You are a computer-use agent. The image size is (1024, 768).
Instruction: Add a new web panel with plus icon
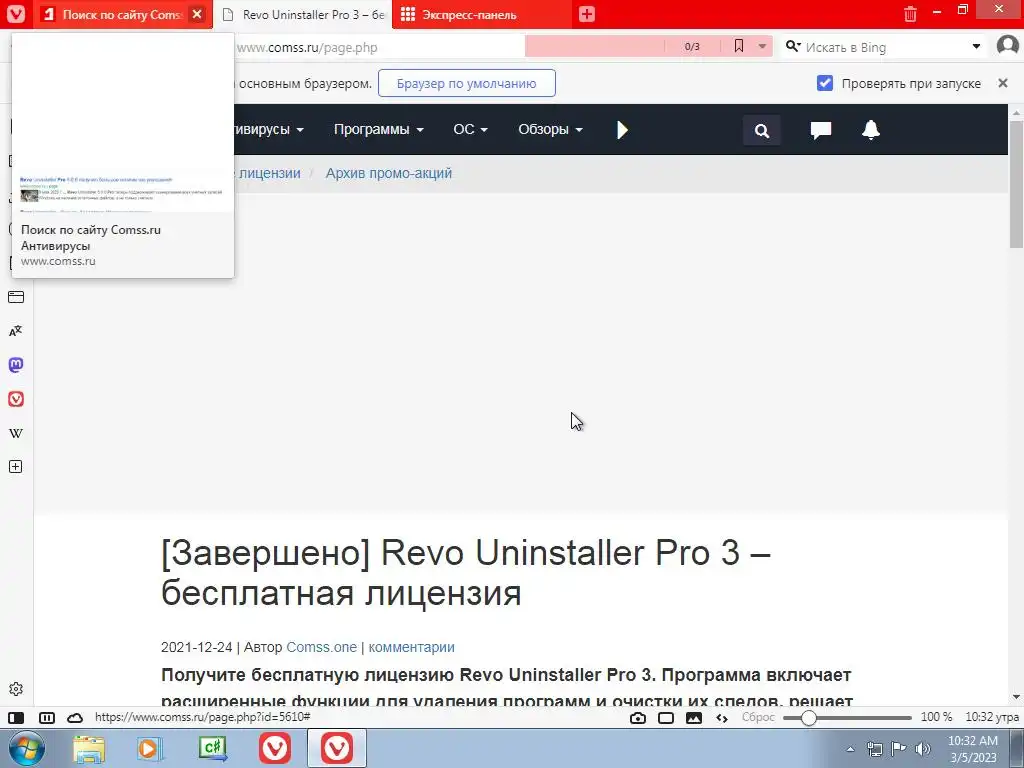click(x=16, y=467)
